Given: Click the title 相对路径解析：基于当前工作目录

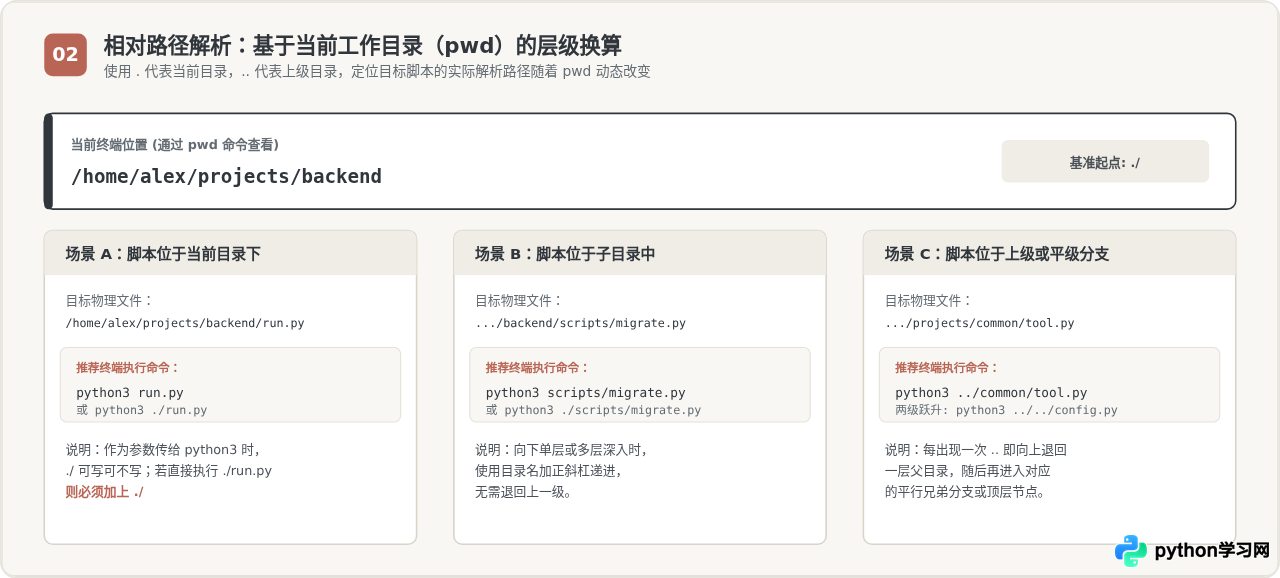Looking at the screenshot, I should tap(362, 46).
